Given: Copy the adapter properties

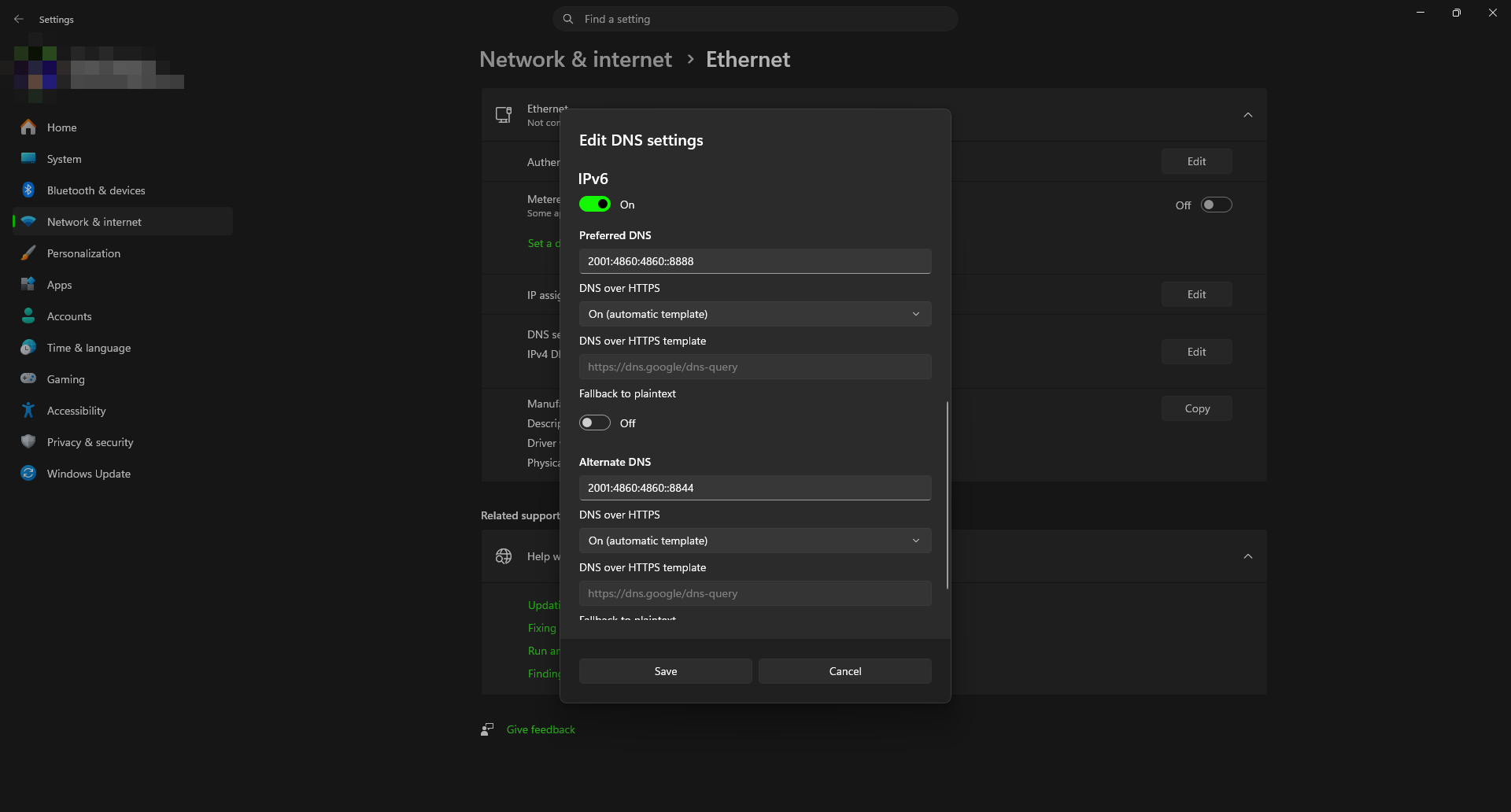Looking at the screenshot, I should (1197, 408).
